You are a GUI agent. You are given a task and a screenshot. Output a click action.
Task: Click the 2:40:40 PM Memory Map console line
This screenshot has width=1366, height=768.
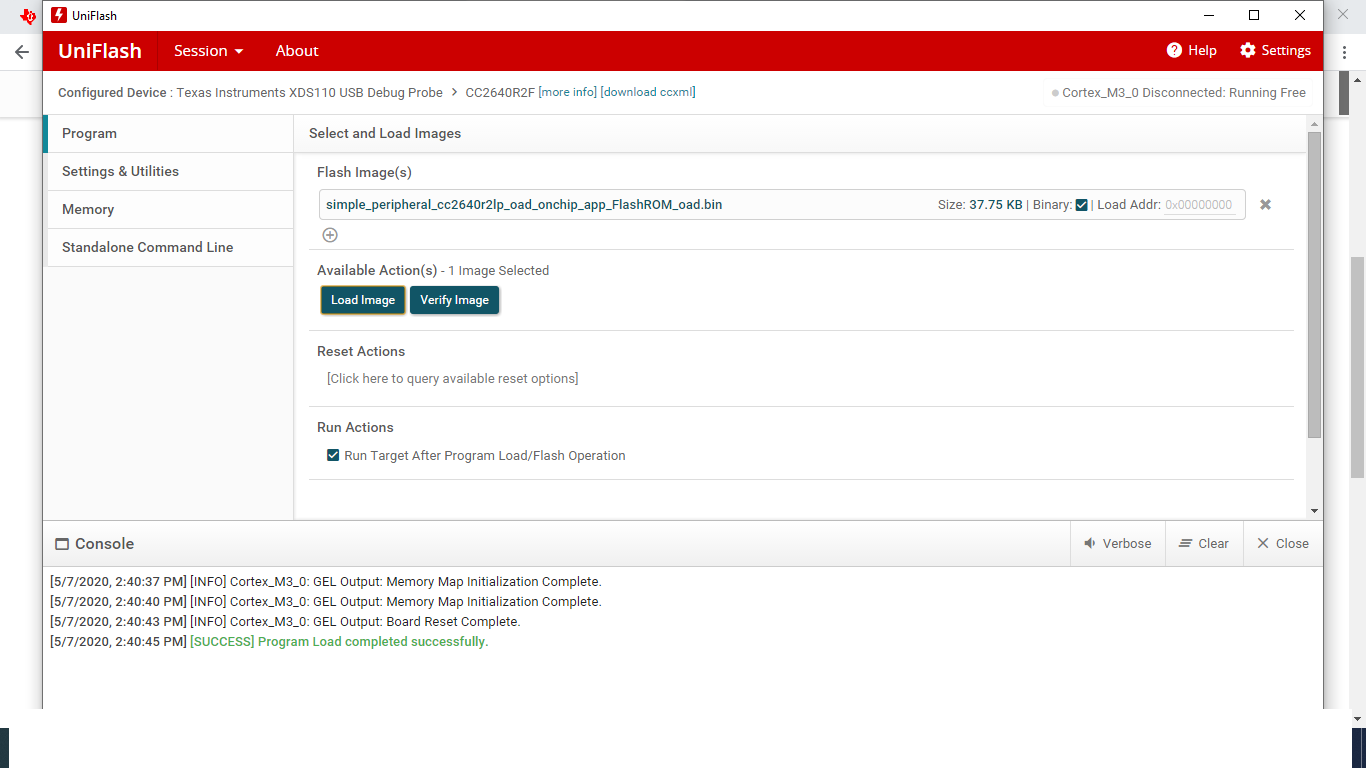click(326, 602)
